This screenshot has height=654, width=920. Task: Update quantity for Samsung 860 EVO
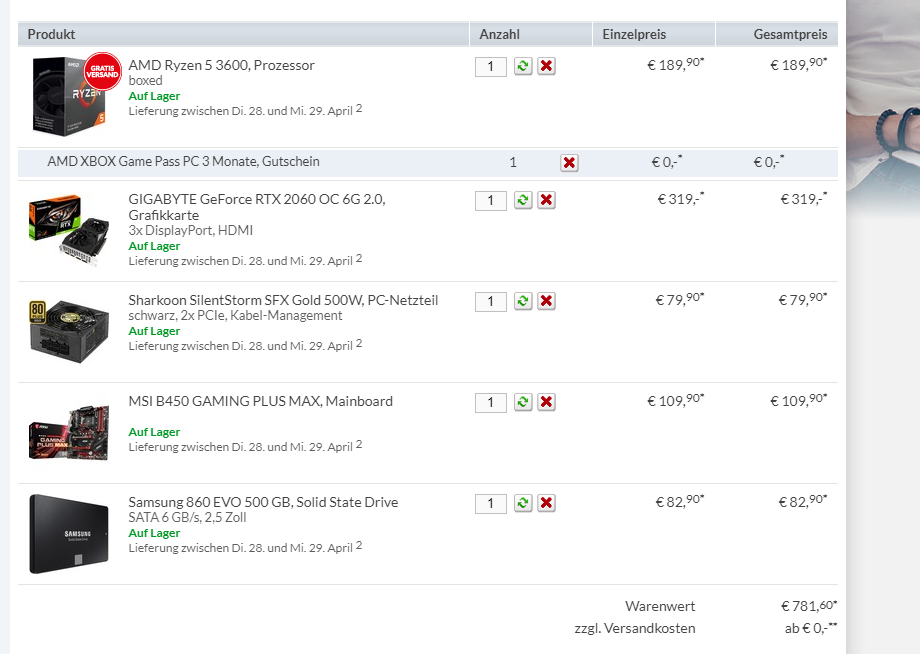pos(523,503)
